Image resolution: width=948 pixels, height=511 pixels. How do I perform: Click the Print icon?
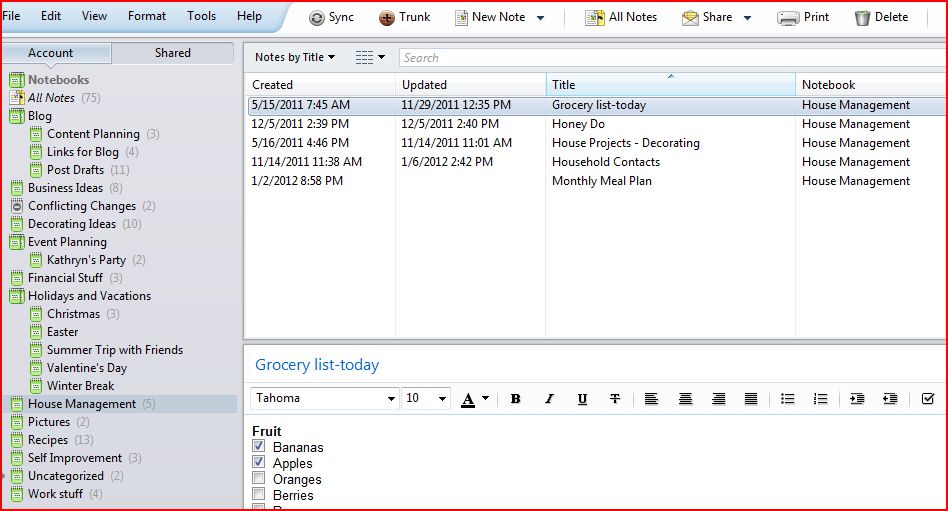click(788, 17)
